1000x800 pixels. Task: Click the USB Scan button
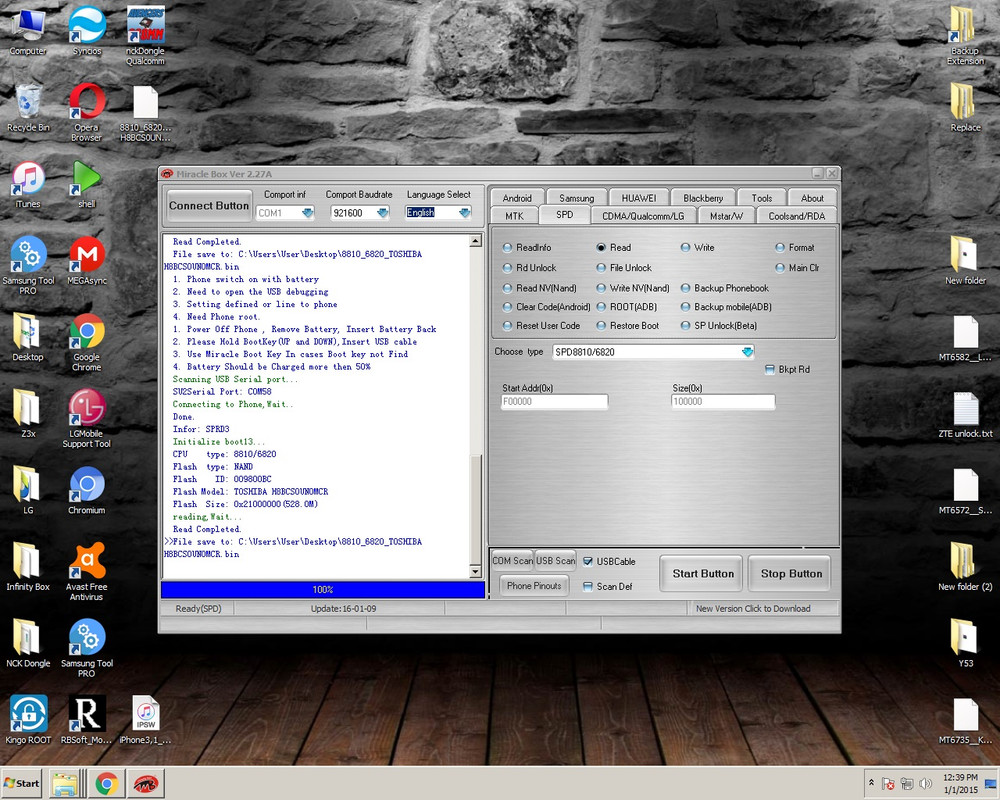tap(555, 561)
